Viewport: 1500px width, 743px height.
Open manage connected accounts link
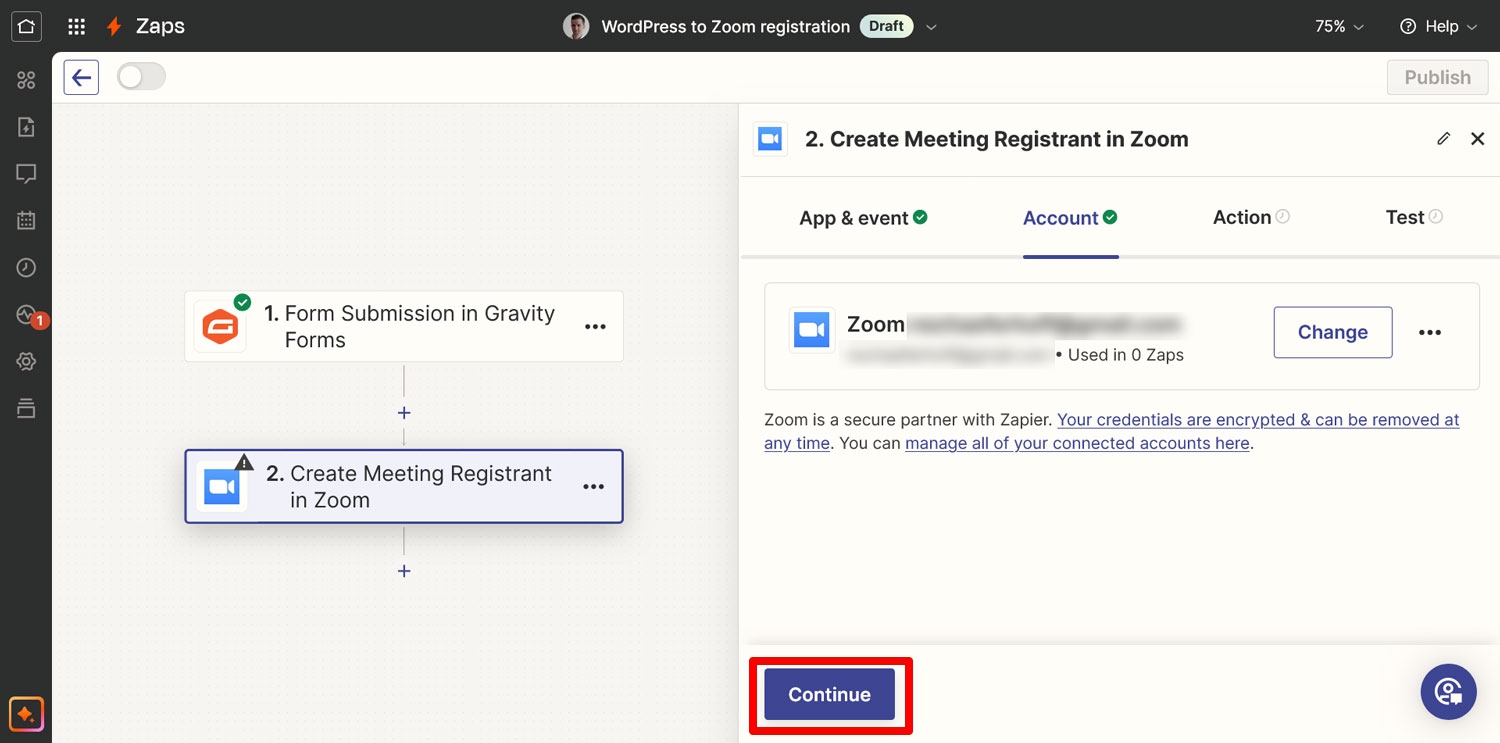[x=1077, y=443]
